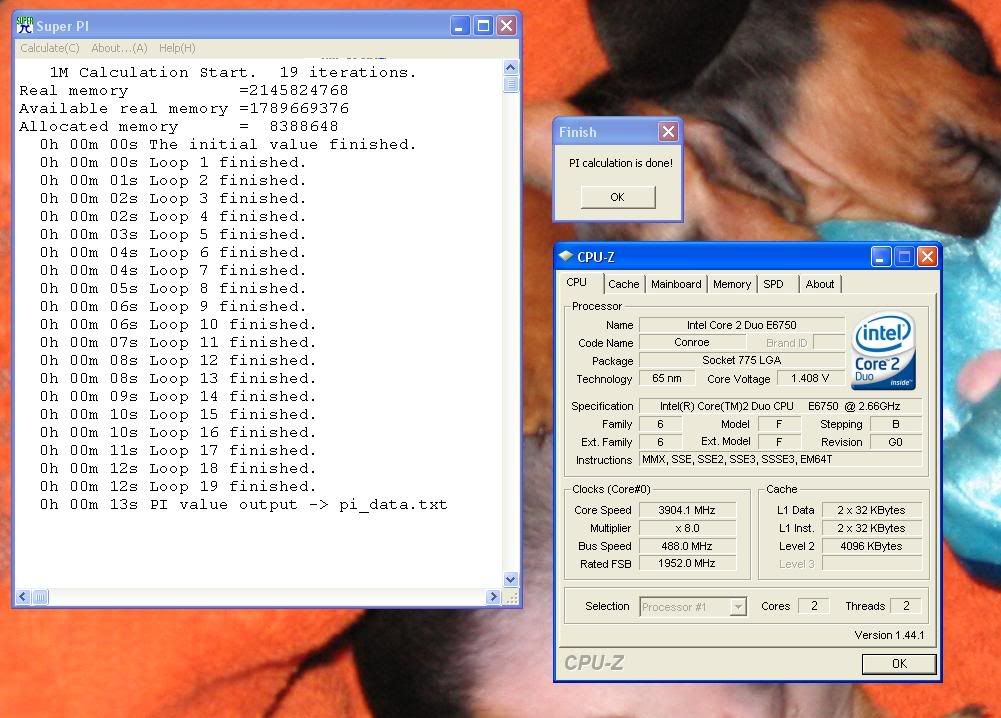Click the Super PI title bar icon
This screenshot has height=718, width=1001.
coord(25,26)
